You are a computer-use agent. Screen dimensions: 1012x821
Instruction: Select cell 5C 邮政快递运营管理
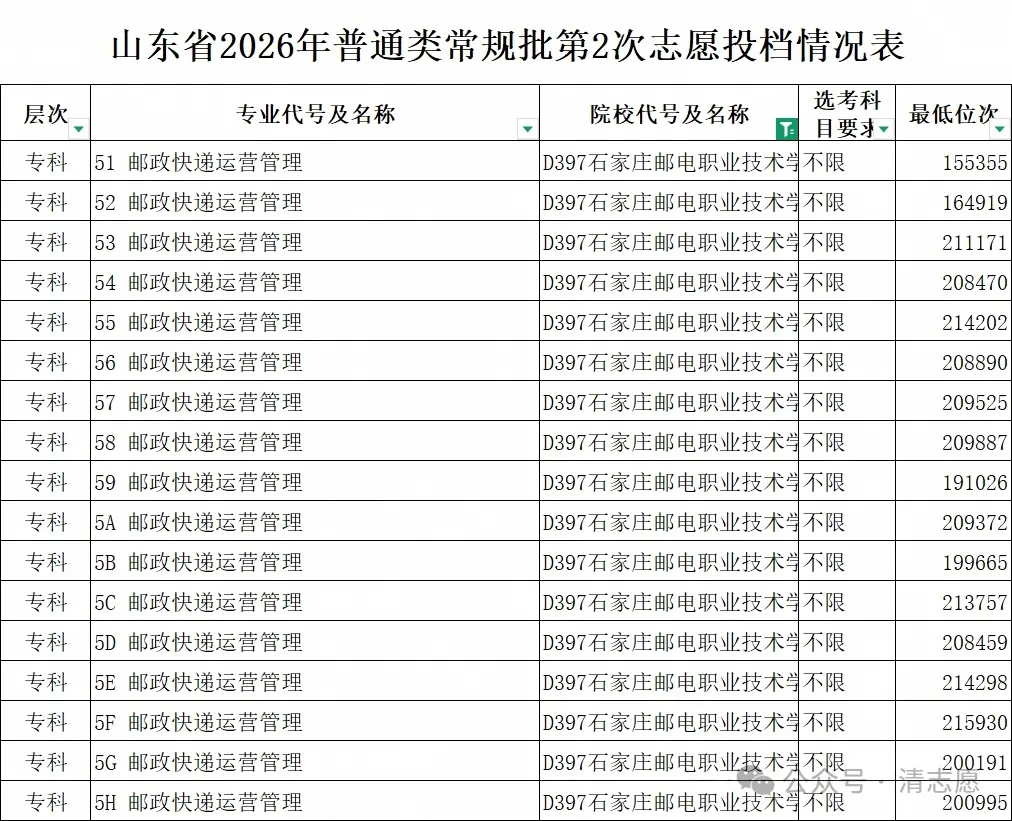[315, 602]
